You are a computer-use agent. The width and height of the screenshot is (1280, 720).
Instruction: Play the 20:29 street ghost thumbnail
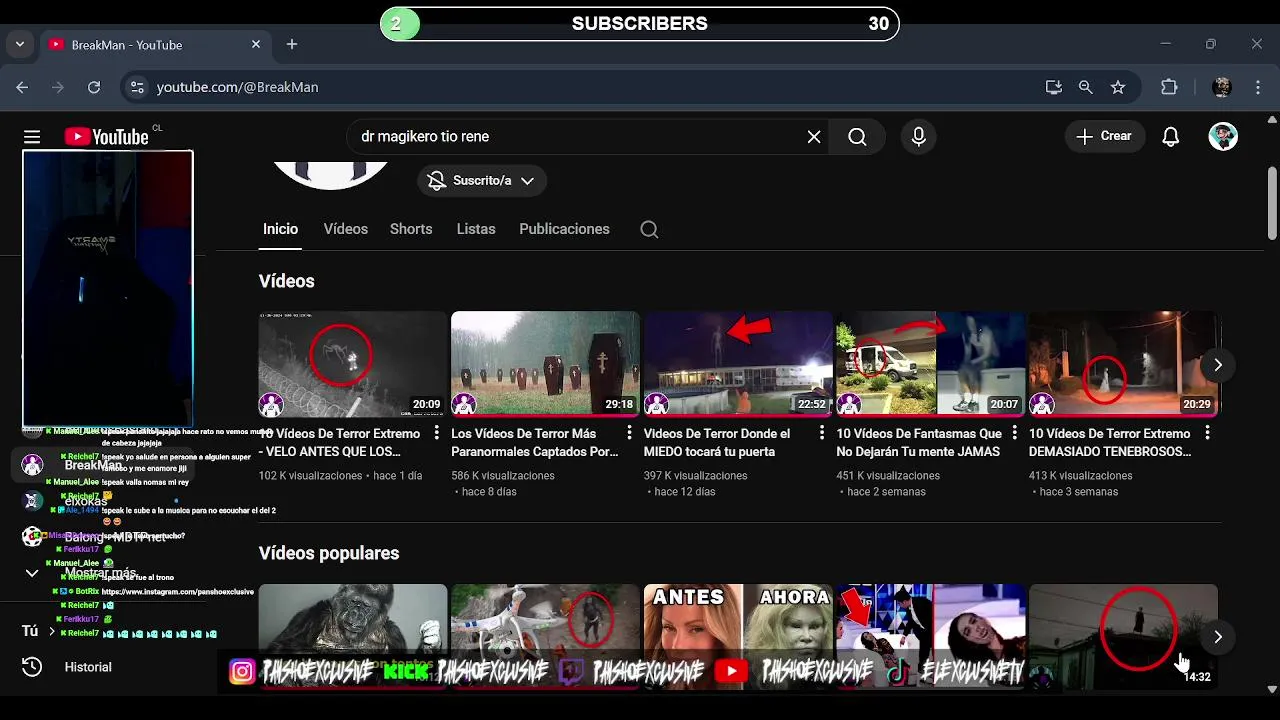1123,364
